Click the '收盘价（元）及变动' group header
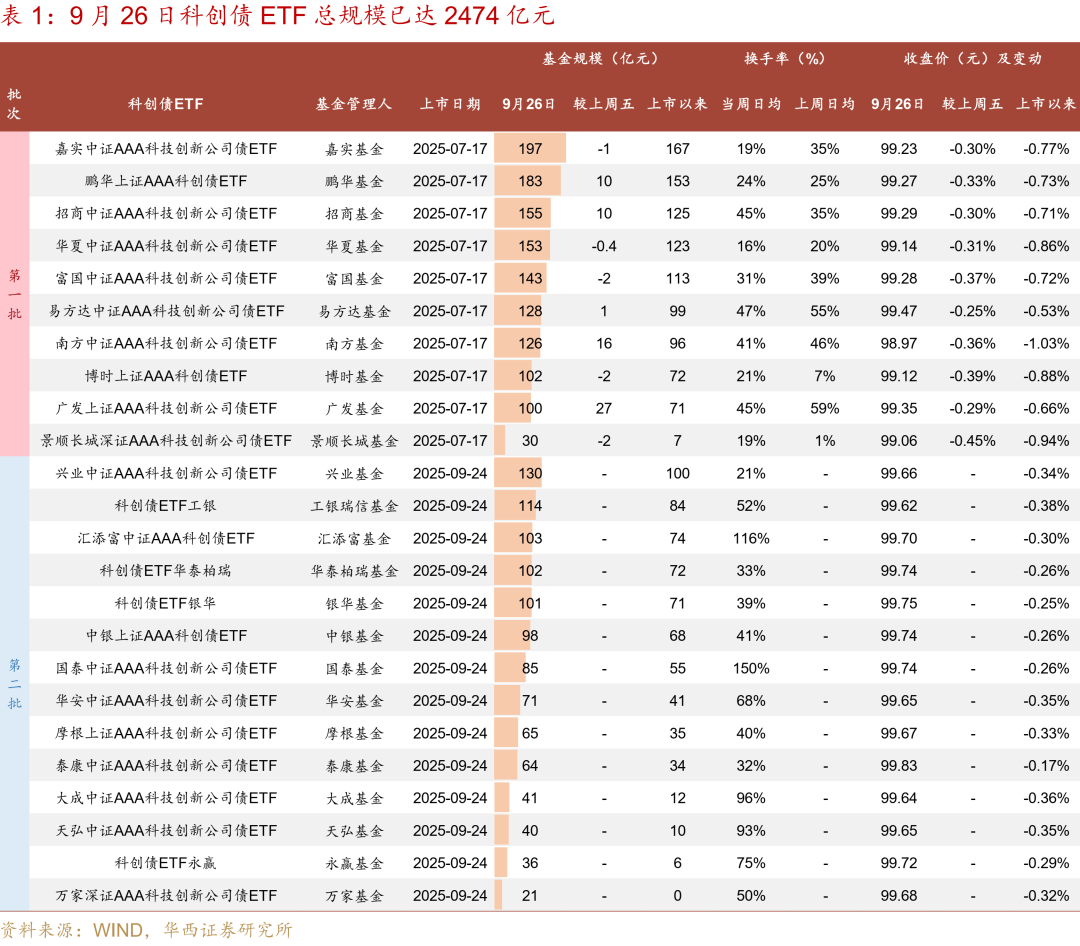 tap(973, 59)
